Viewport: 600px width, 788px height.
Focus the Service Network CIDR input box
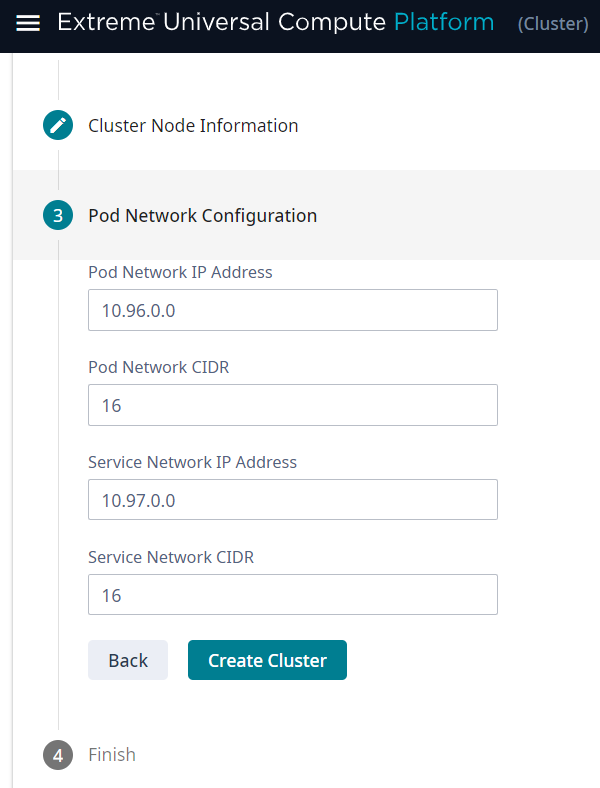[292, 595]
